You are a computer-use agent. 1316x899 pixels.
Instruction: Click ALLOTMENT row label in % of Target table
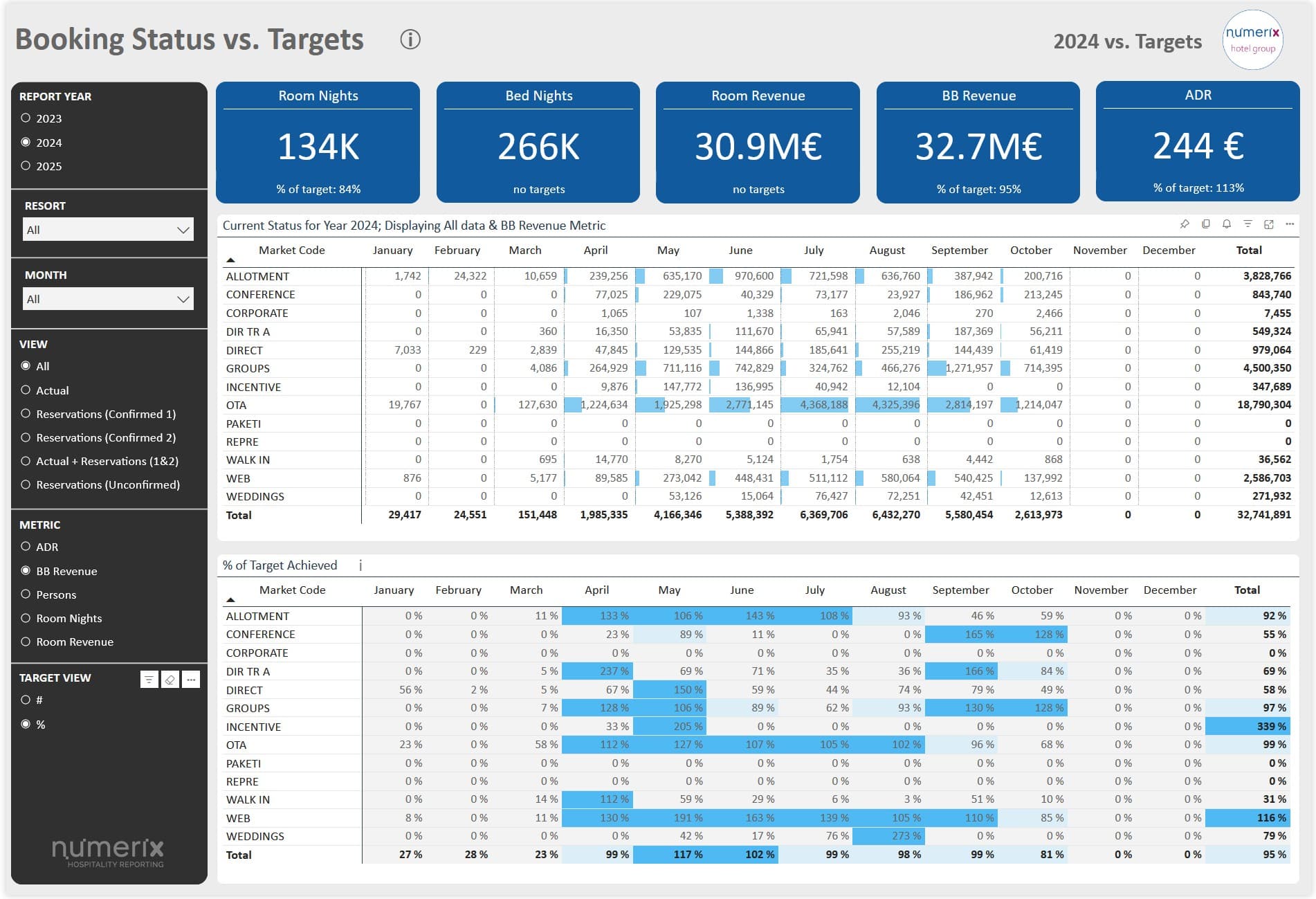(x=257, y=616)
